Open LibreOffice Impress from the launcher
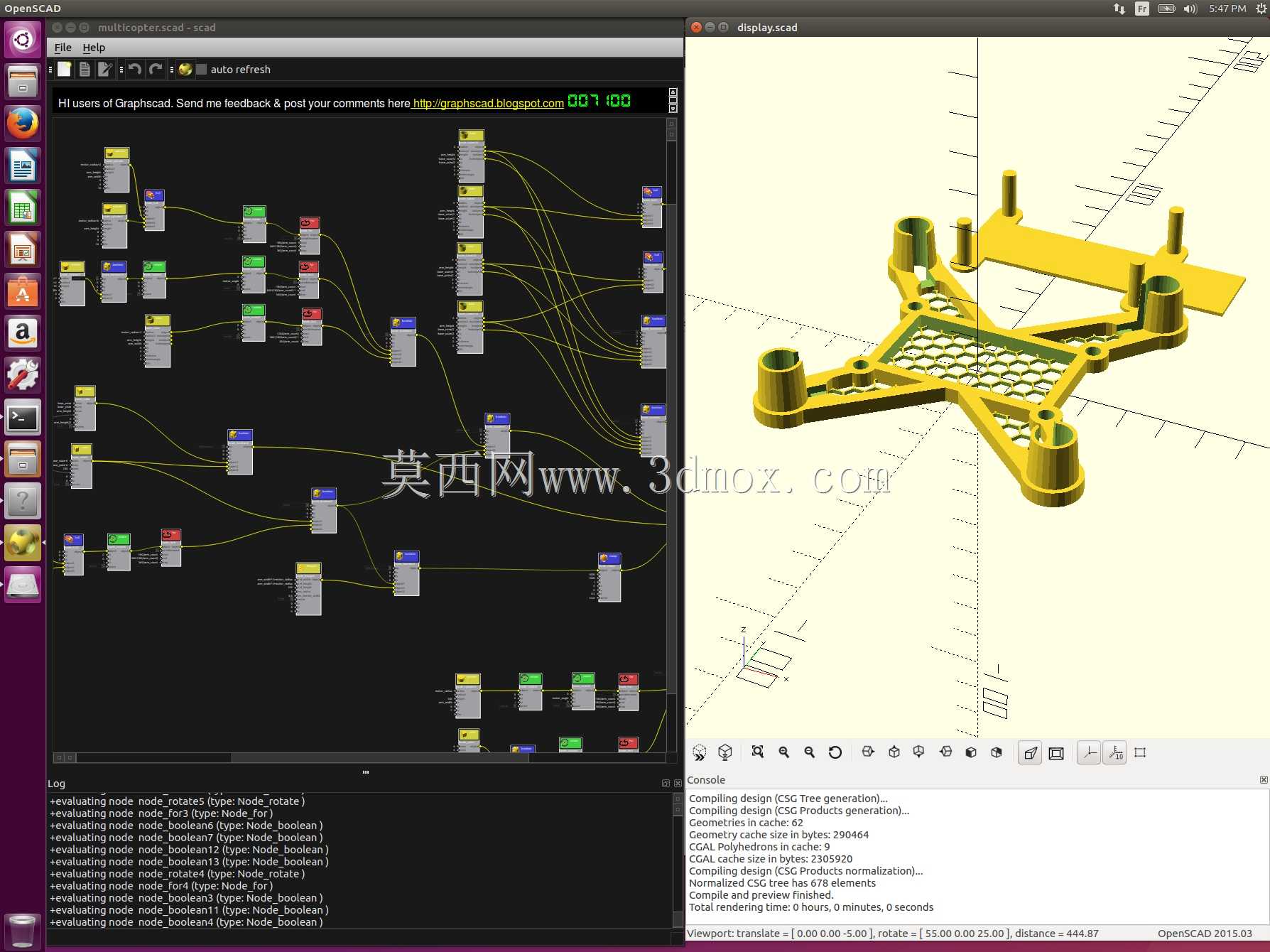 point(23,249)
